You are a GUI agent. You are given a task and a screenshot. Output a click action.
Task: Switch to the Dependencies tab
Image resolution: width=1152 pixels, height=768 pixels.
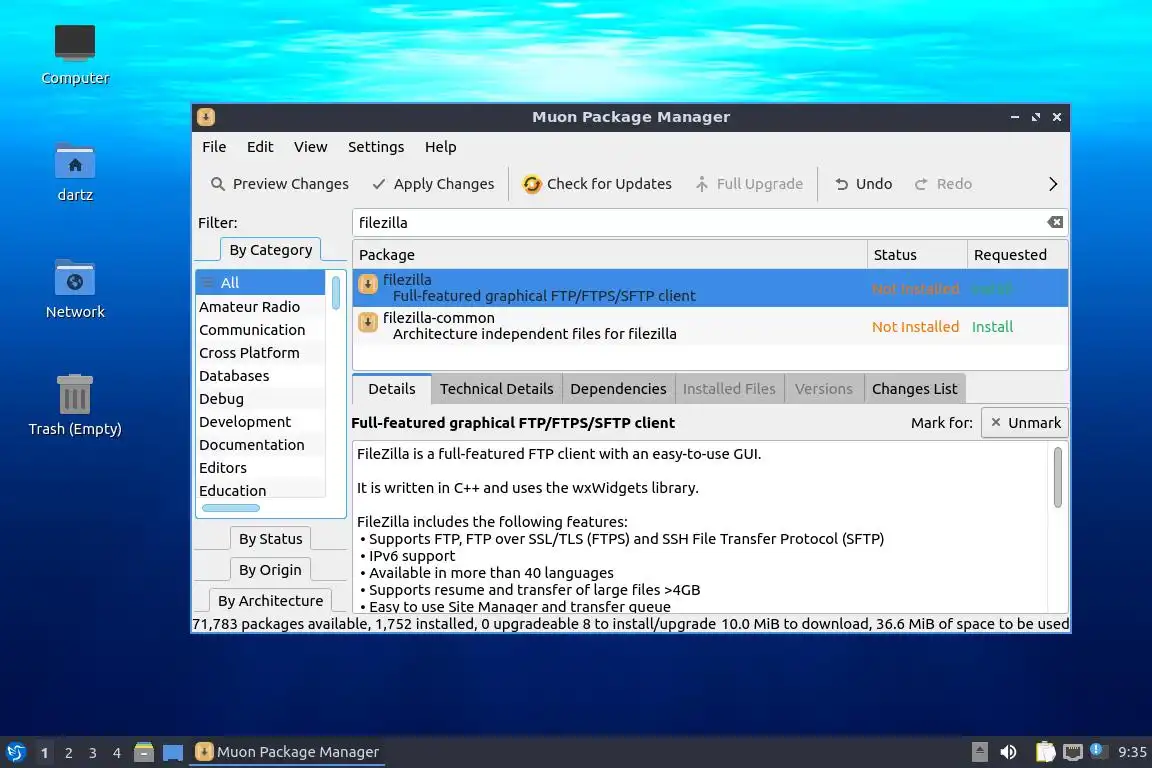point(619,389)
